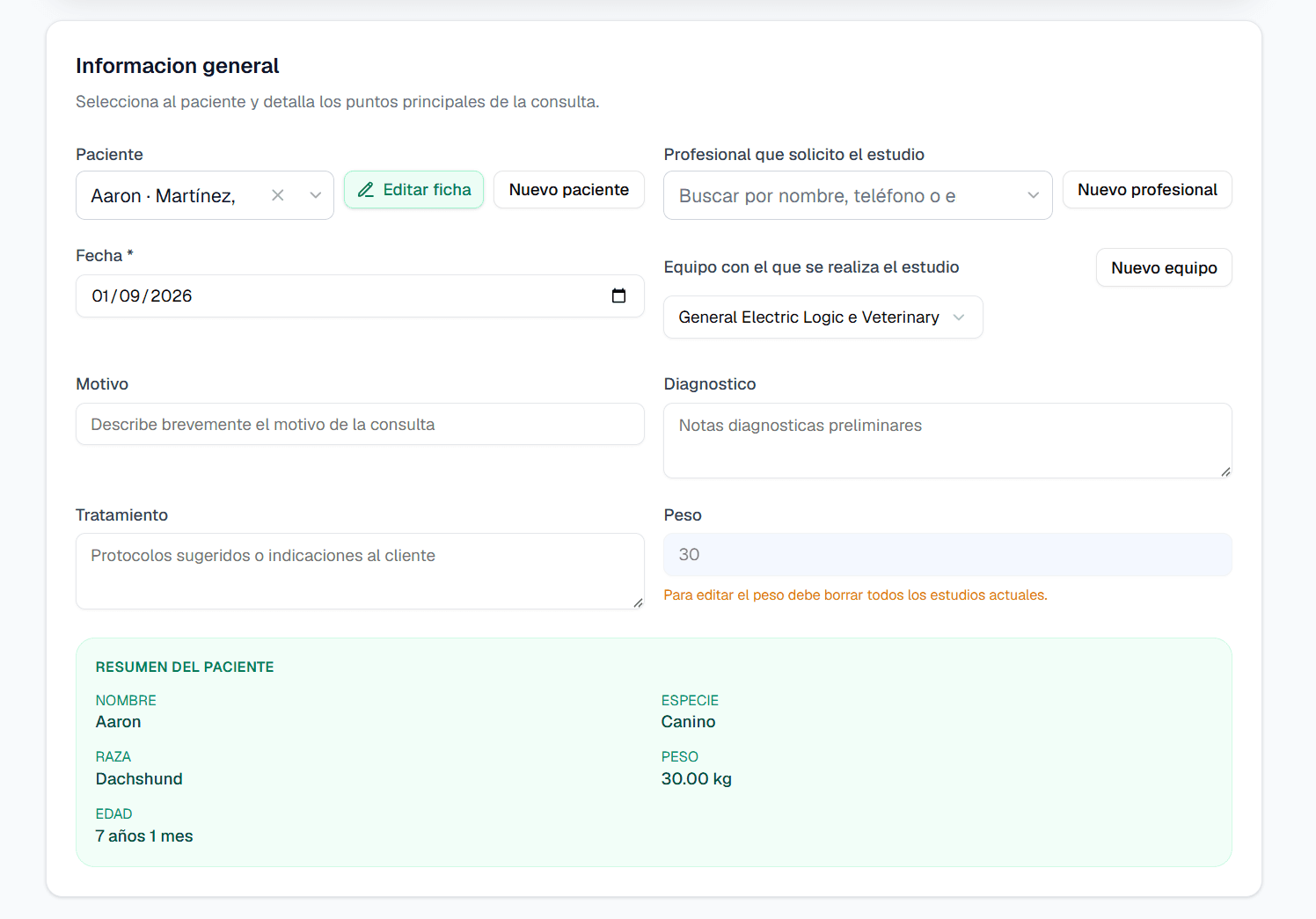Image resolution: width=1316 pixels, height=919 pixels.
Task: Select the breed value 'Dachshund'
Action: tap(139, 779)
